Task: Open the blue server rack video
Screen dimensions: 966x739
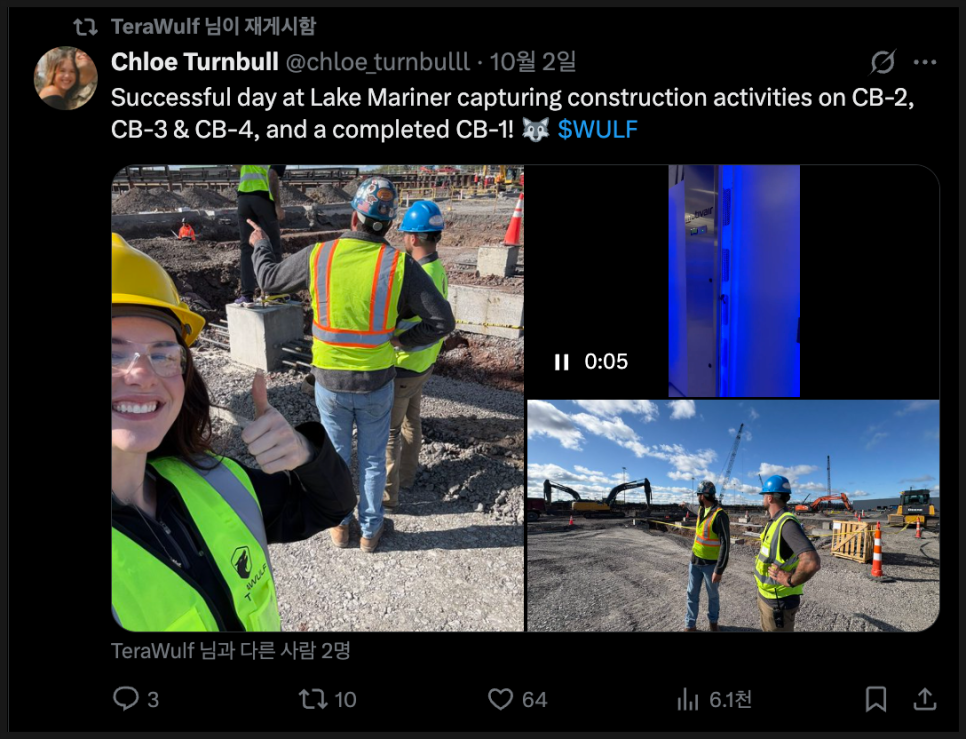Action: pos(733,281)
